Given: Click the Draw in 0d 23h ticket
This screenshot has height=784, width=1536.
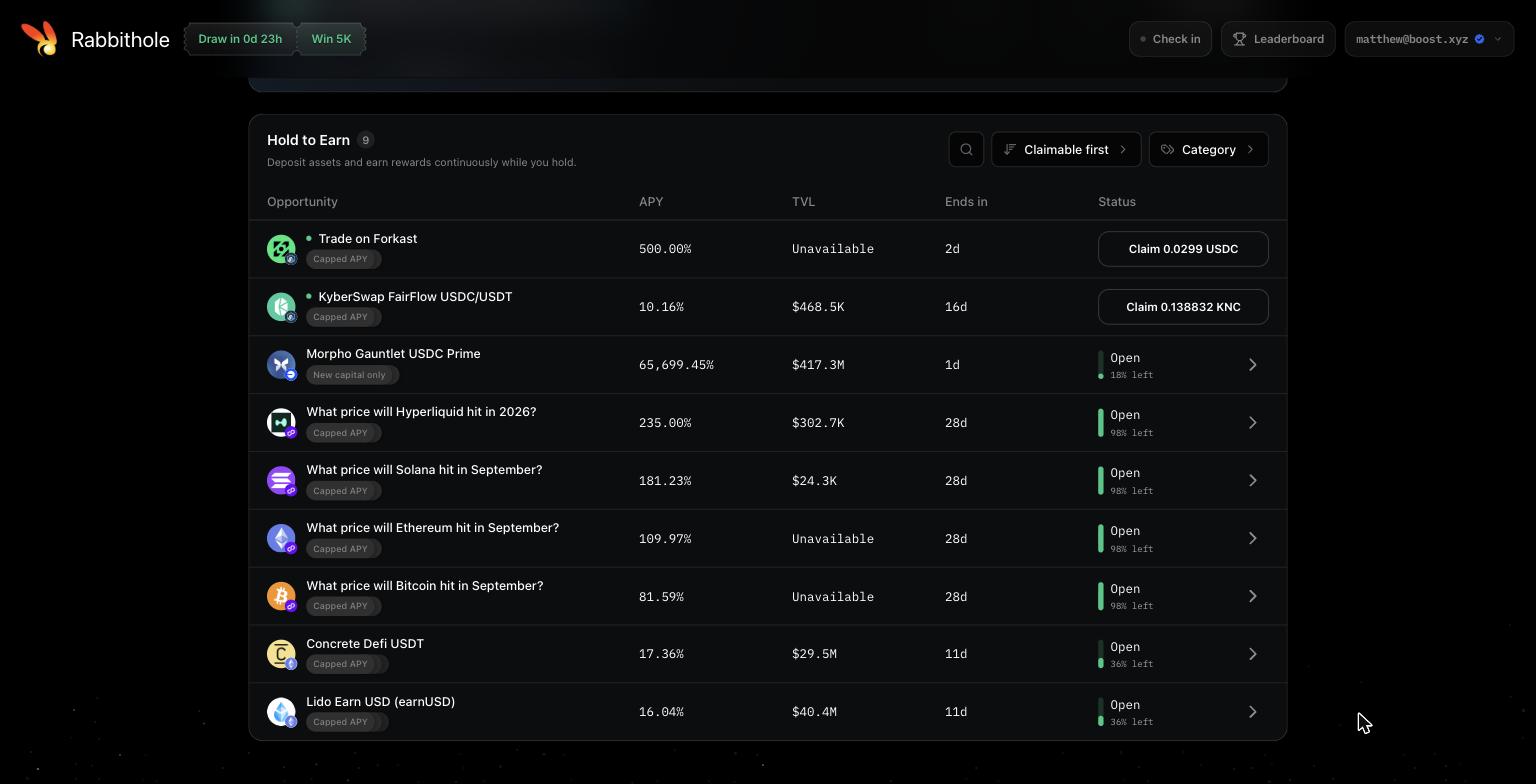Looking at the screenshot, I should coord(240,39).
